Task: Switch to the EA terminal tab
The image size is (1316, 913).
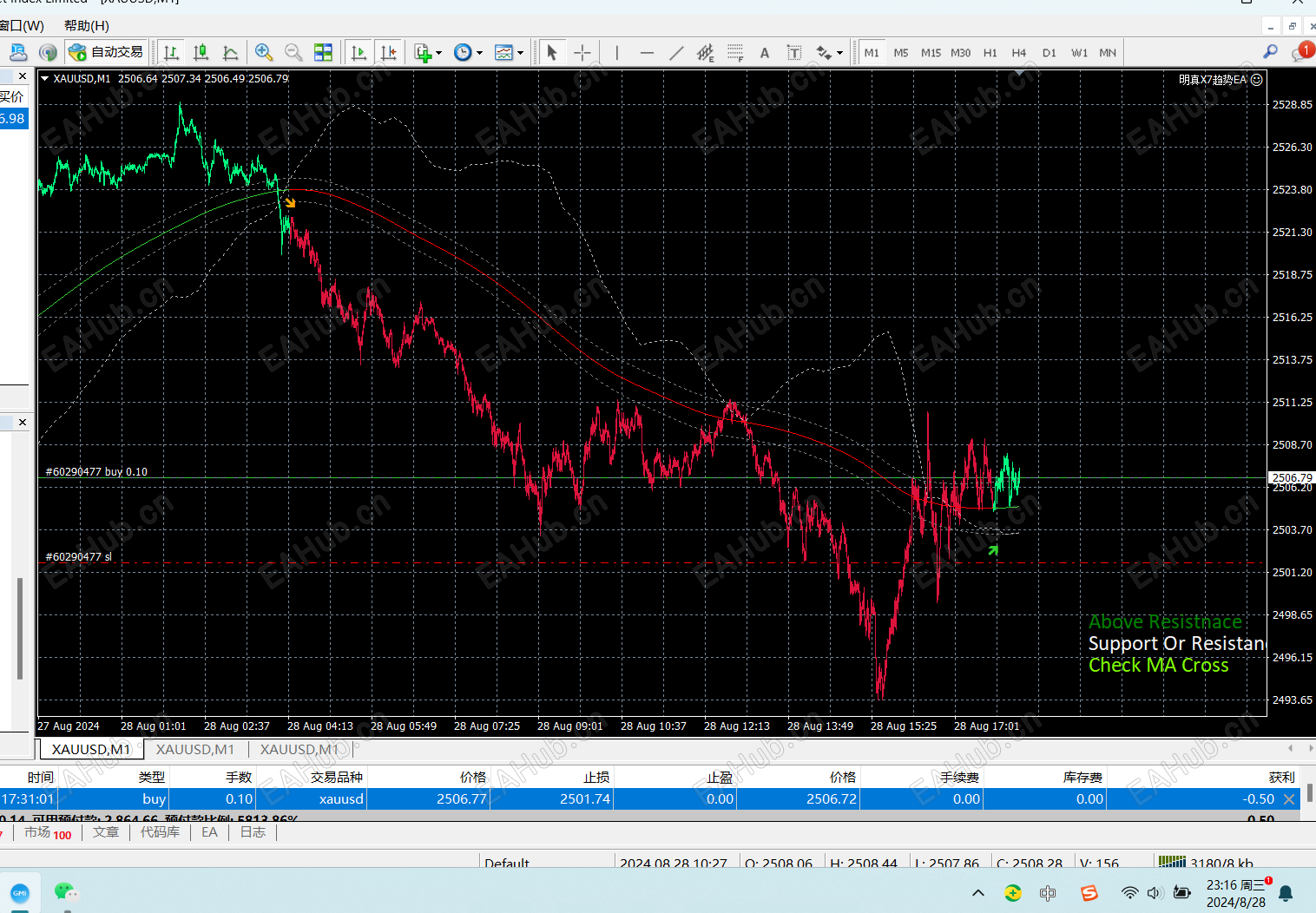Action: tap(209, 832)
